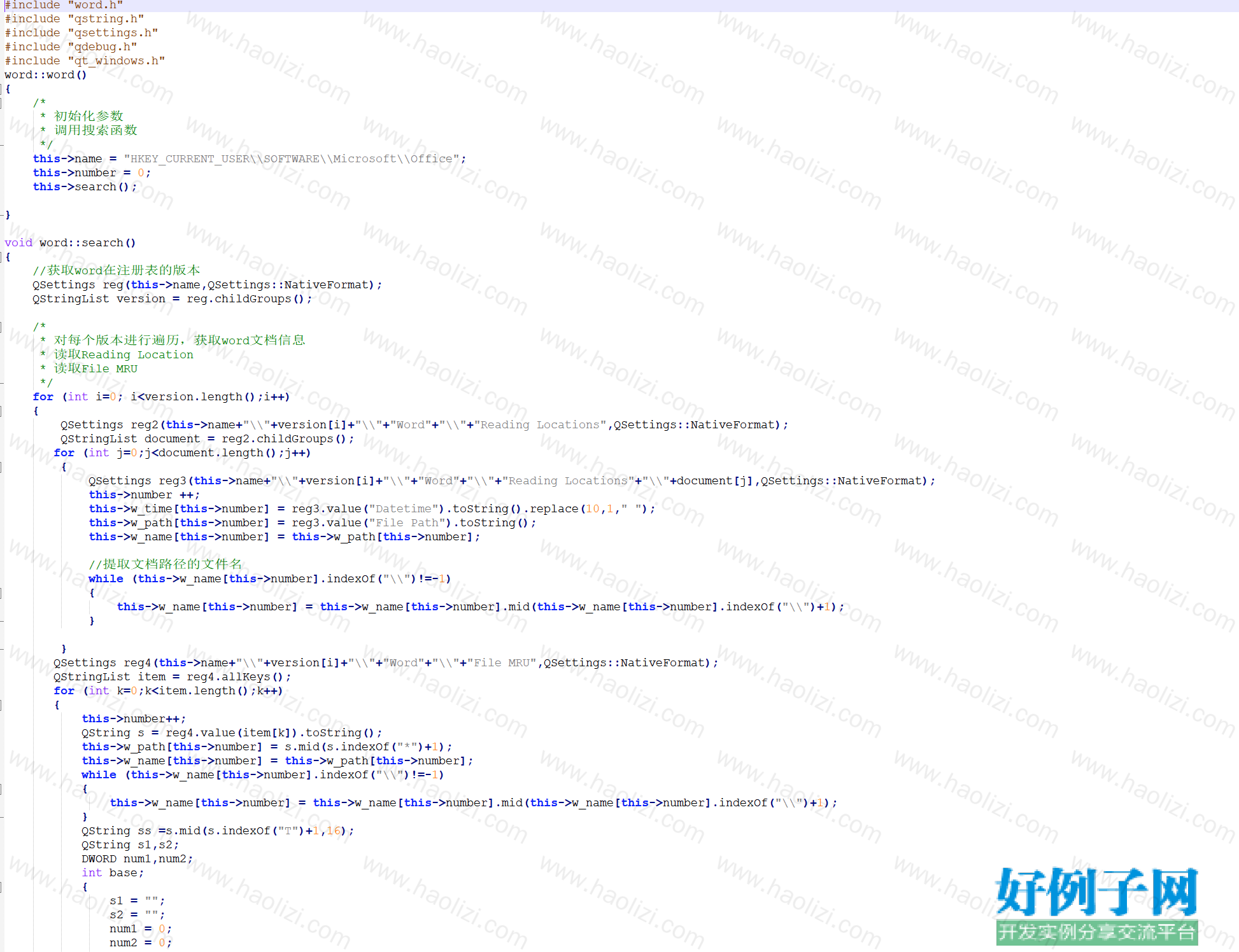Click the QSettings reg4 "File MRU" line
The width and height of the screenshot is (1239, 952).
click(386, 663)
